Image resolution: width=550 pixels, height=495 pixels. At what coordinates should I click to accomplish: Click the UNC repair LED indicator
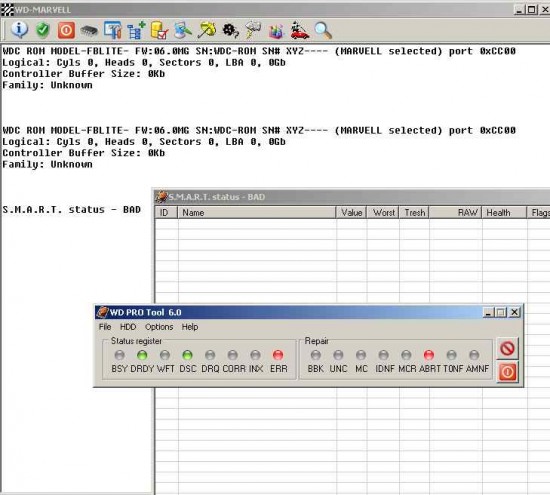click(x=338, y=355)
